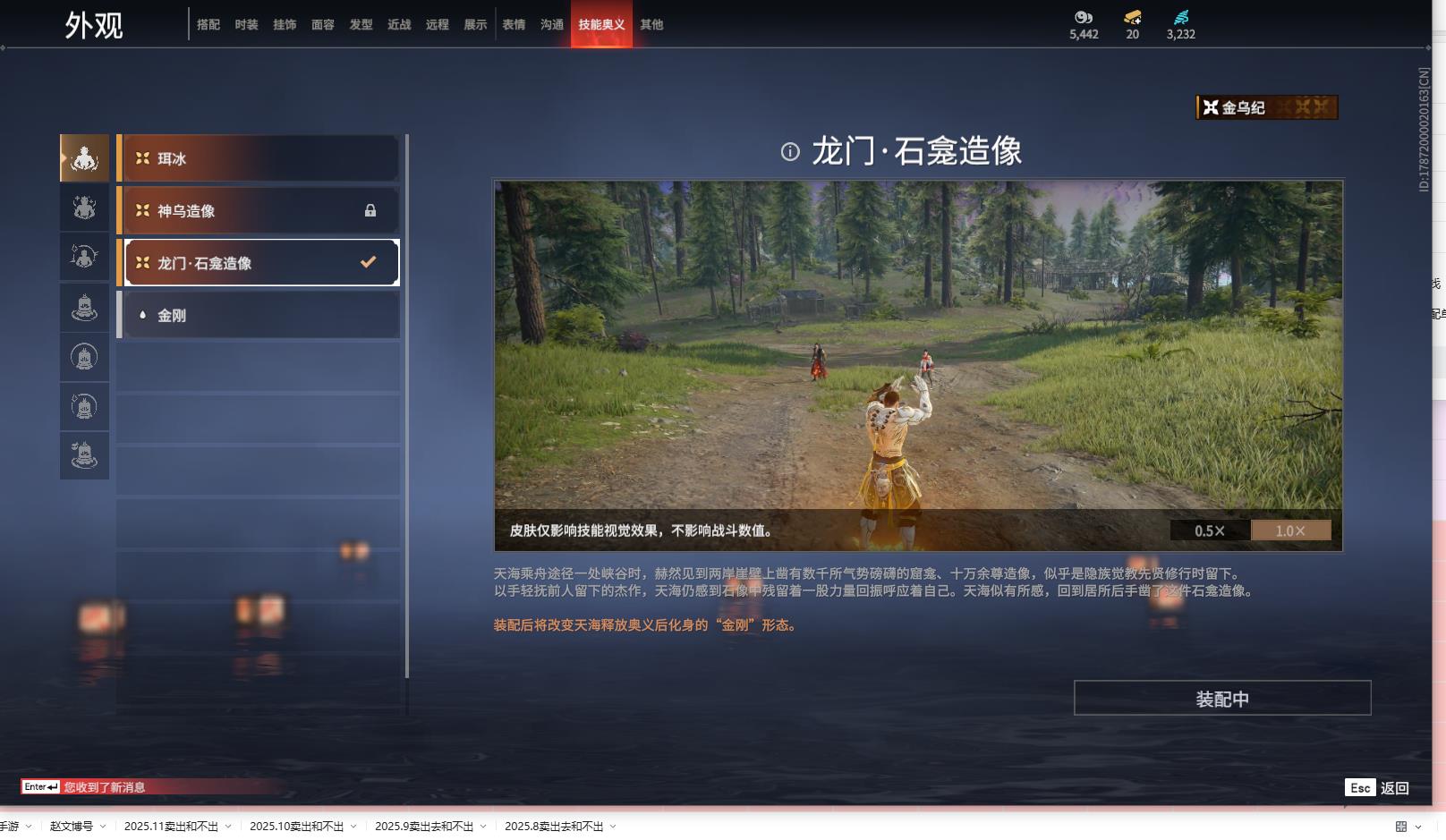This screenshot has height=840, width=1446.
Task: Open the 时装 tab
Action: coord(246,25)
